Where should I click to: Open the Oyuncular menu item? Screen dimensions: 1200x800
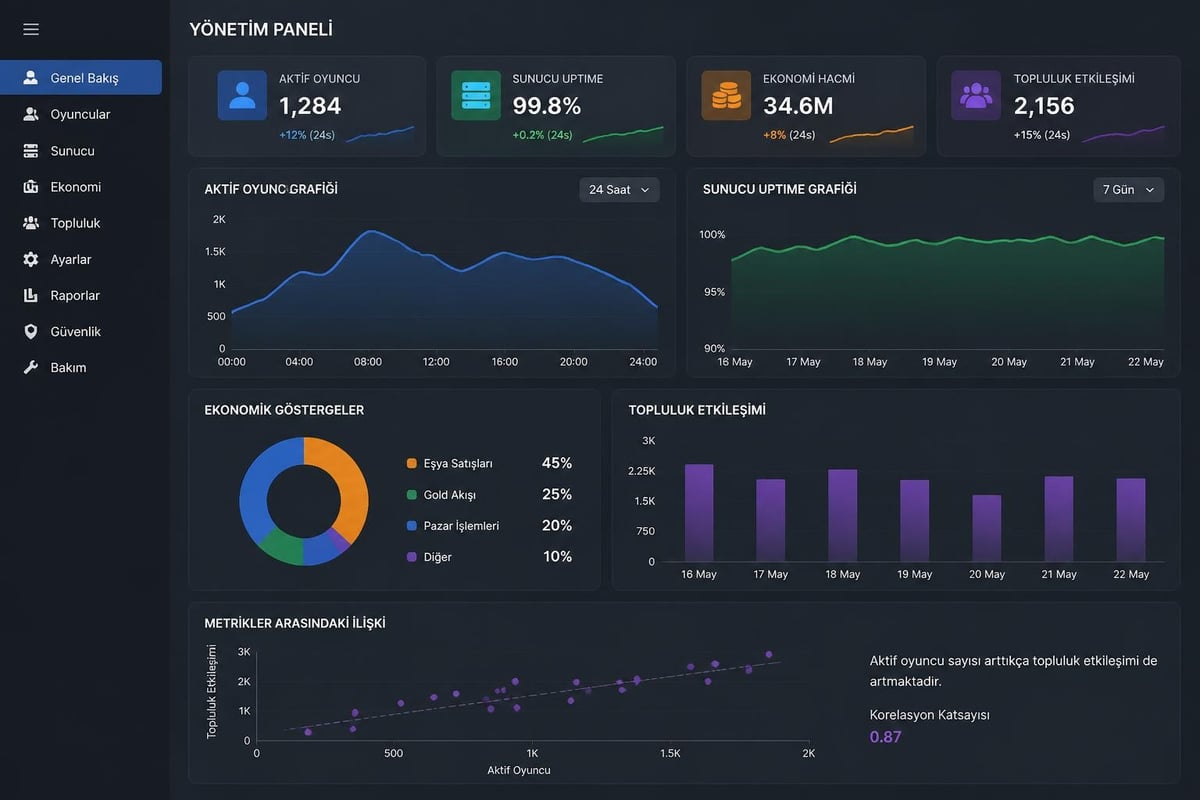[81, 114]
